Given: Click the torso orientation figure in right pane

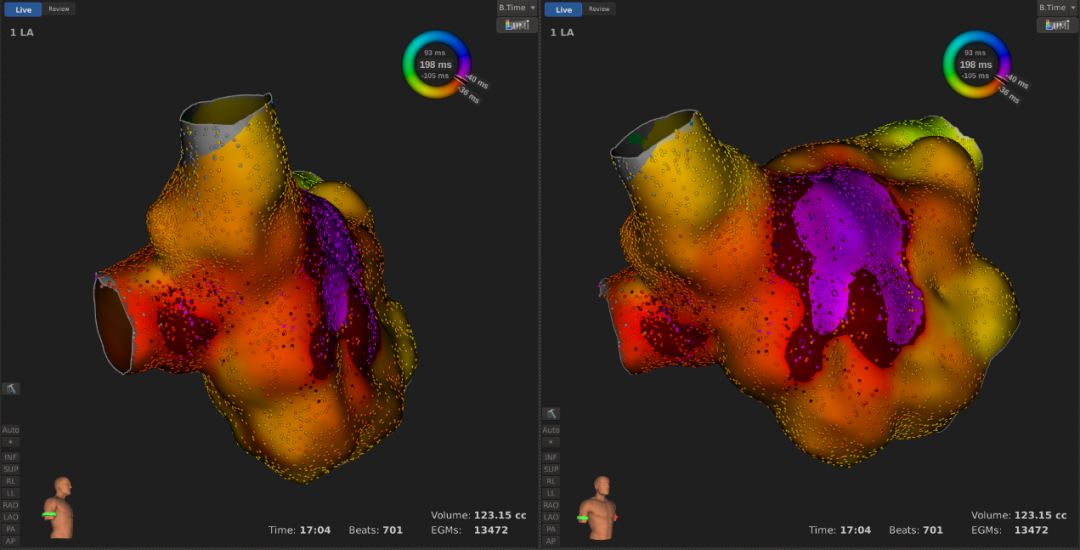Looking at the screenshot, I should [601, 507].
